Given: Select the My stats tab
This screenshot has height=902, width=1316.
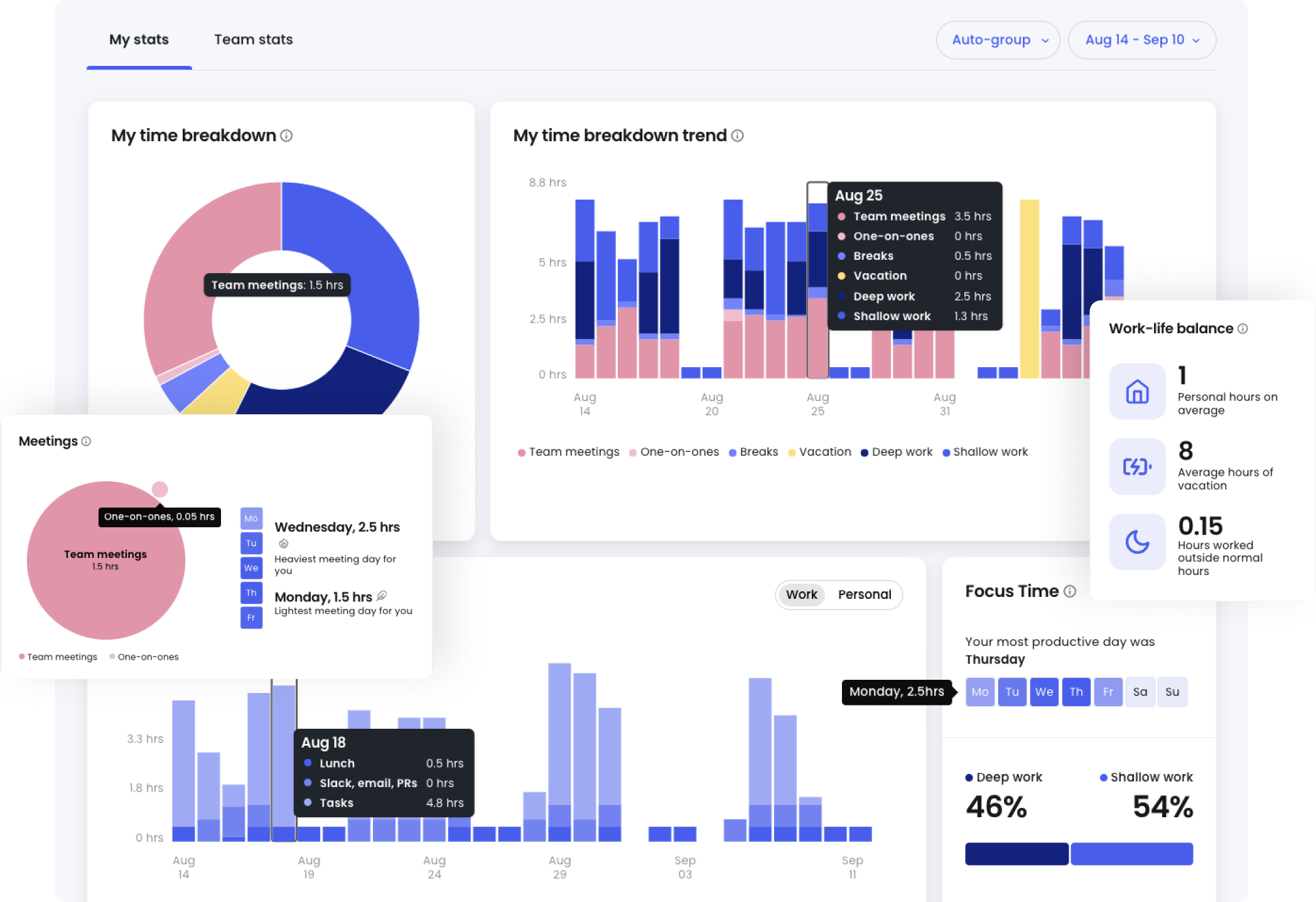Looking at the screenshot, I should (139, 40).
